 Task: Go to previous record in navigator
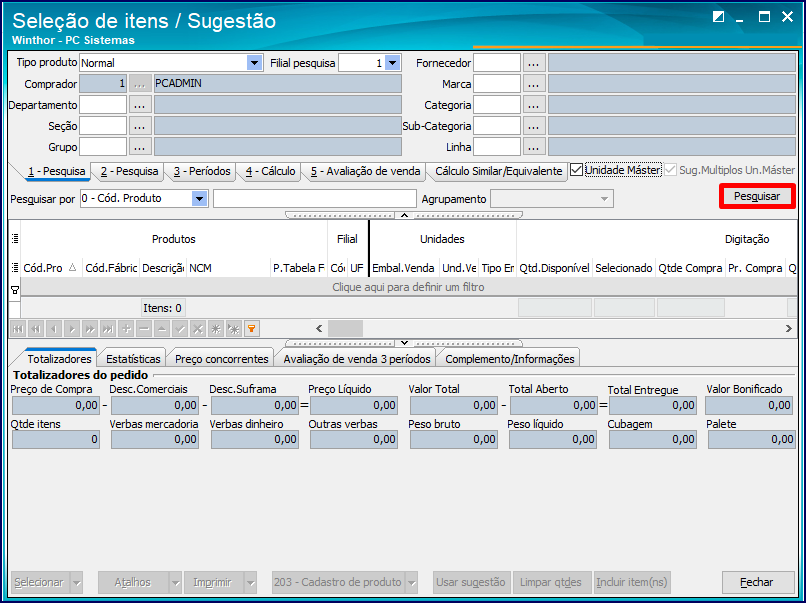[x=54, y=328]
